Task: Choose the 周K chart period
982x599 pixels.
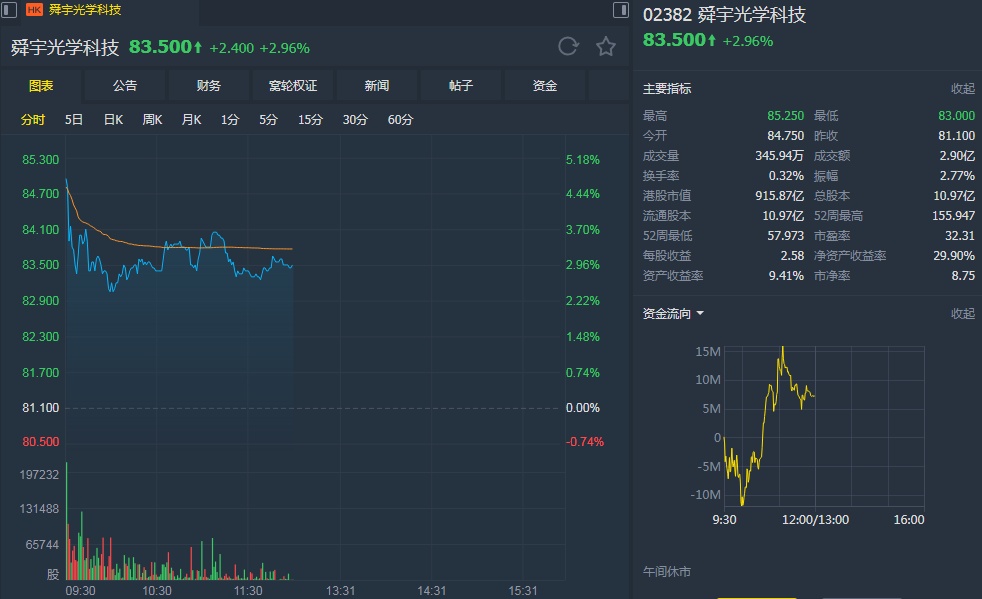Action: (x=152, y=120)
